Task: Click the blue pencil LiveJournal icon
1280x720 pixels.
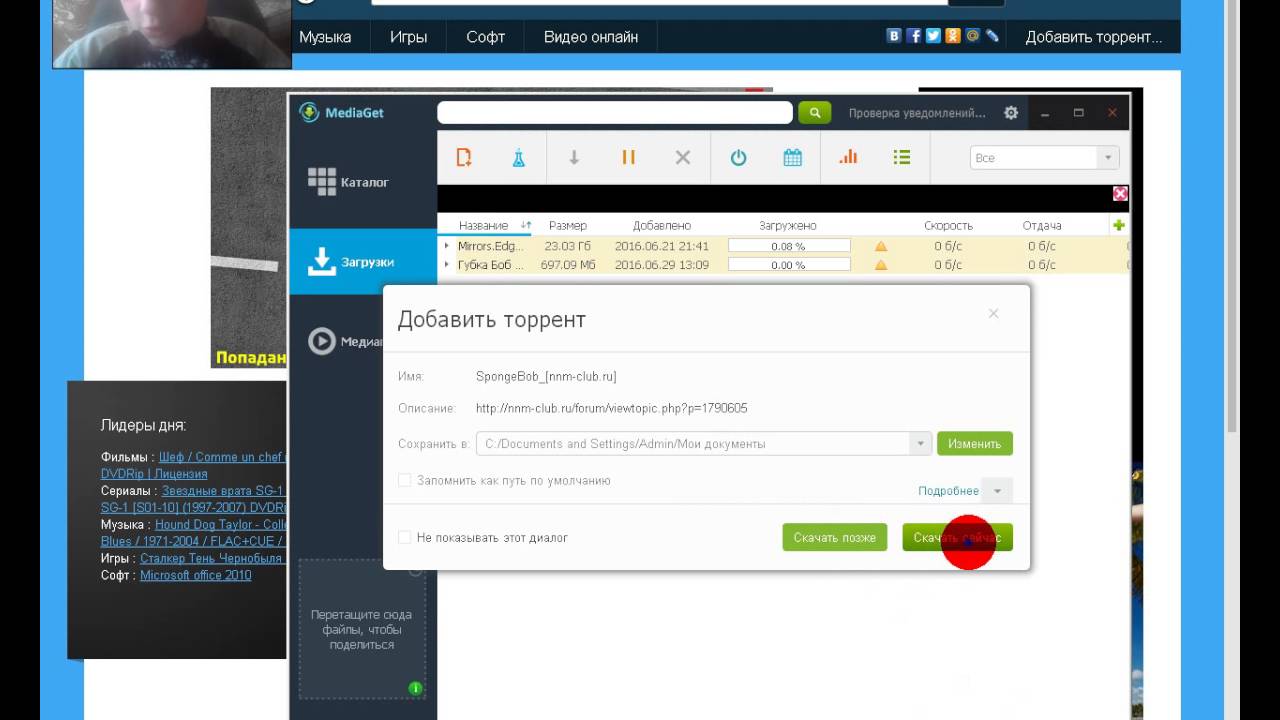Action: pyautogui.click(x=992, y=36)
